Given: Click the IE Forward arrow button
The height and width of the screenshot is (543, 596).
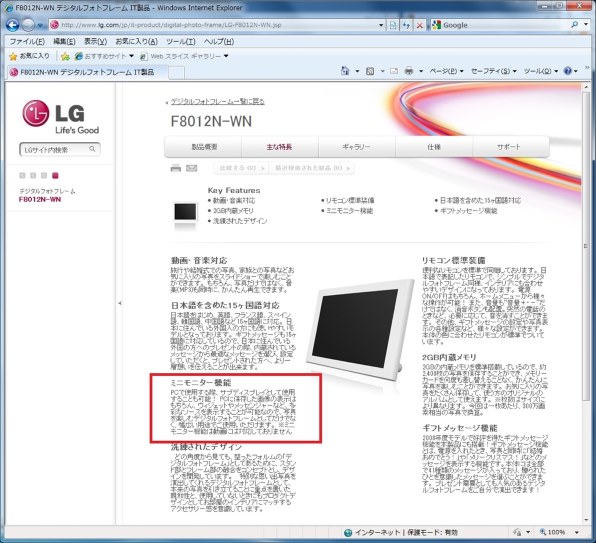Looking at the screenshot, I should click(x=28, y=25).
